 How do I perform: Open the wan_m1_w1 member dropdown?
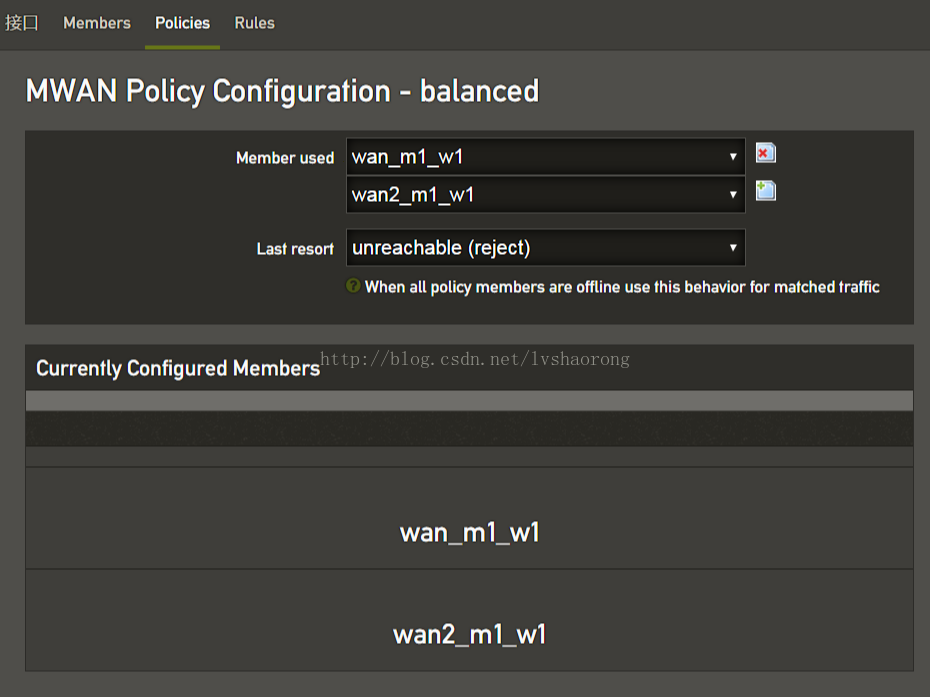pos(546,157)
